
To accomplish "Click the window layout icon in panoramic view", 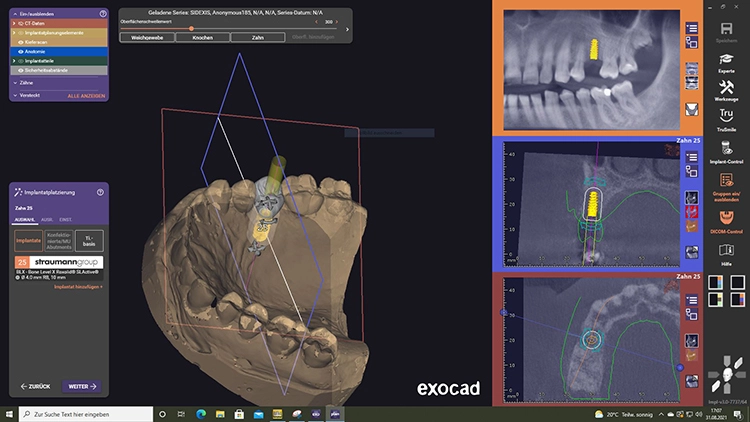I will pyautogui.click(x=692, y=43).
